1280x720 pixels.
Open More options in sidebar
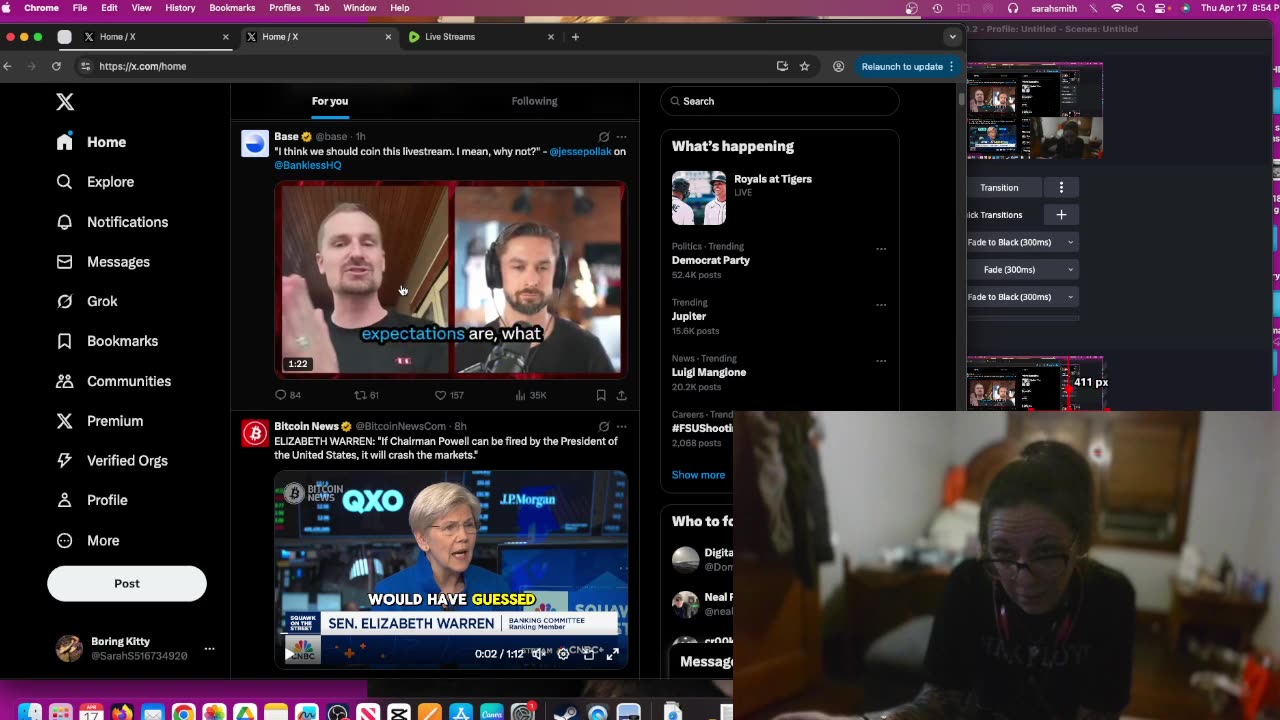tap(88, 540)
